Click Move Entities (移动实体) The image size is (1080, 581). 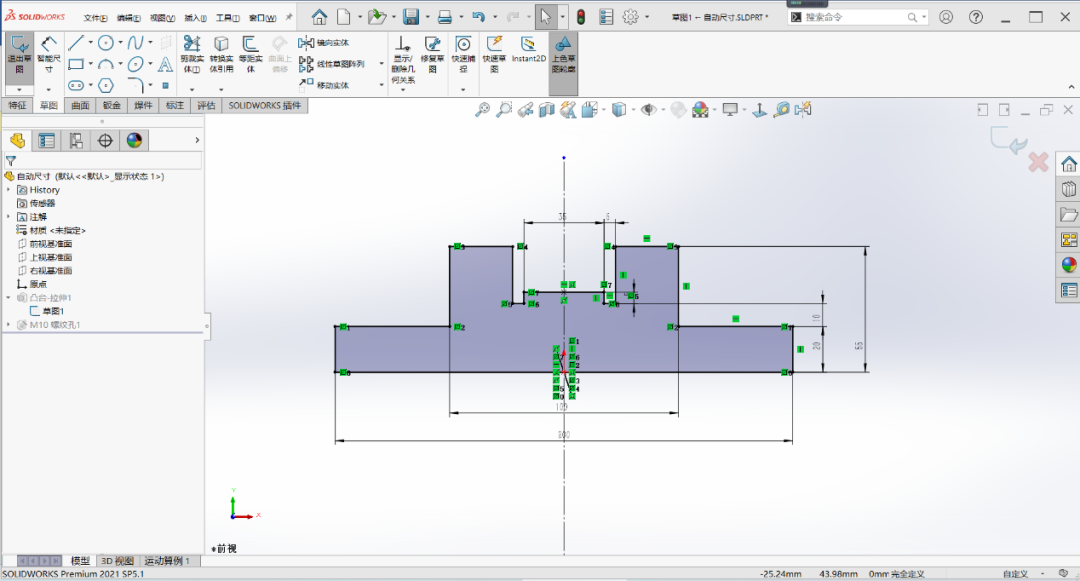click(324, 85)
